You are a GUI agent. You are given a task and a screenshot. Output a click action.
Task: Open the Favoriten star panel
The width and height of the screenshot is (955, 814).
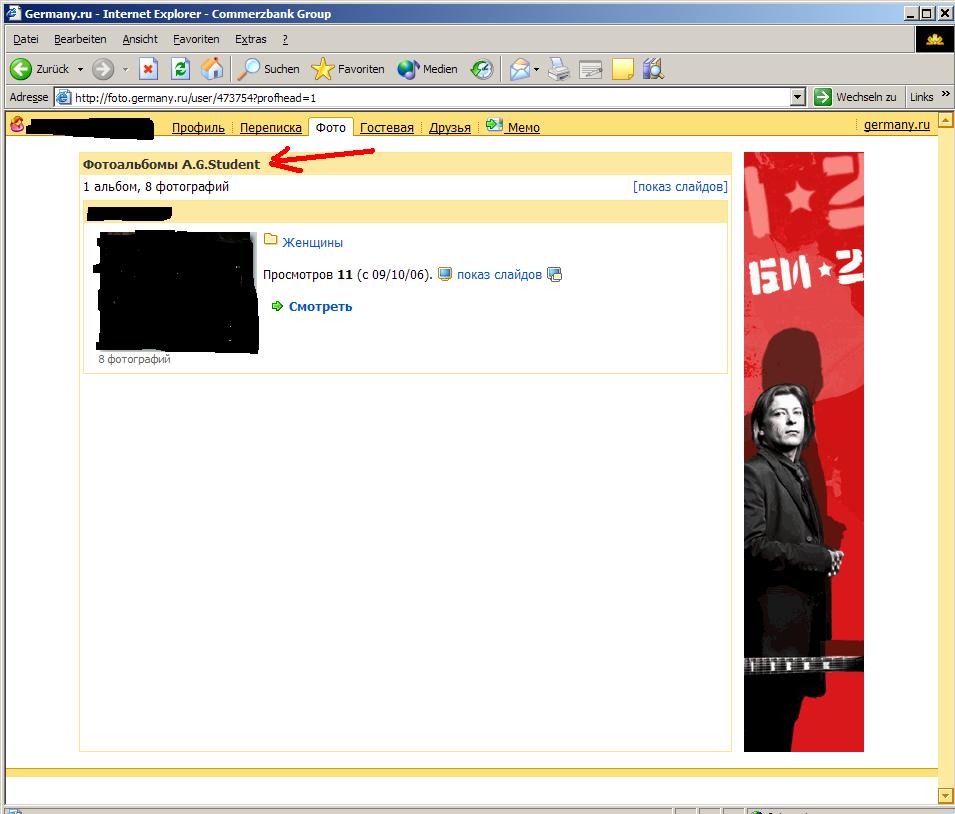click(348, 69)
